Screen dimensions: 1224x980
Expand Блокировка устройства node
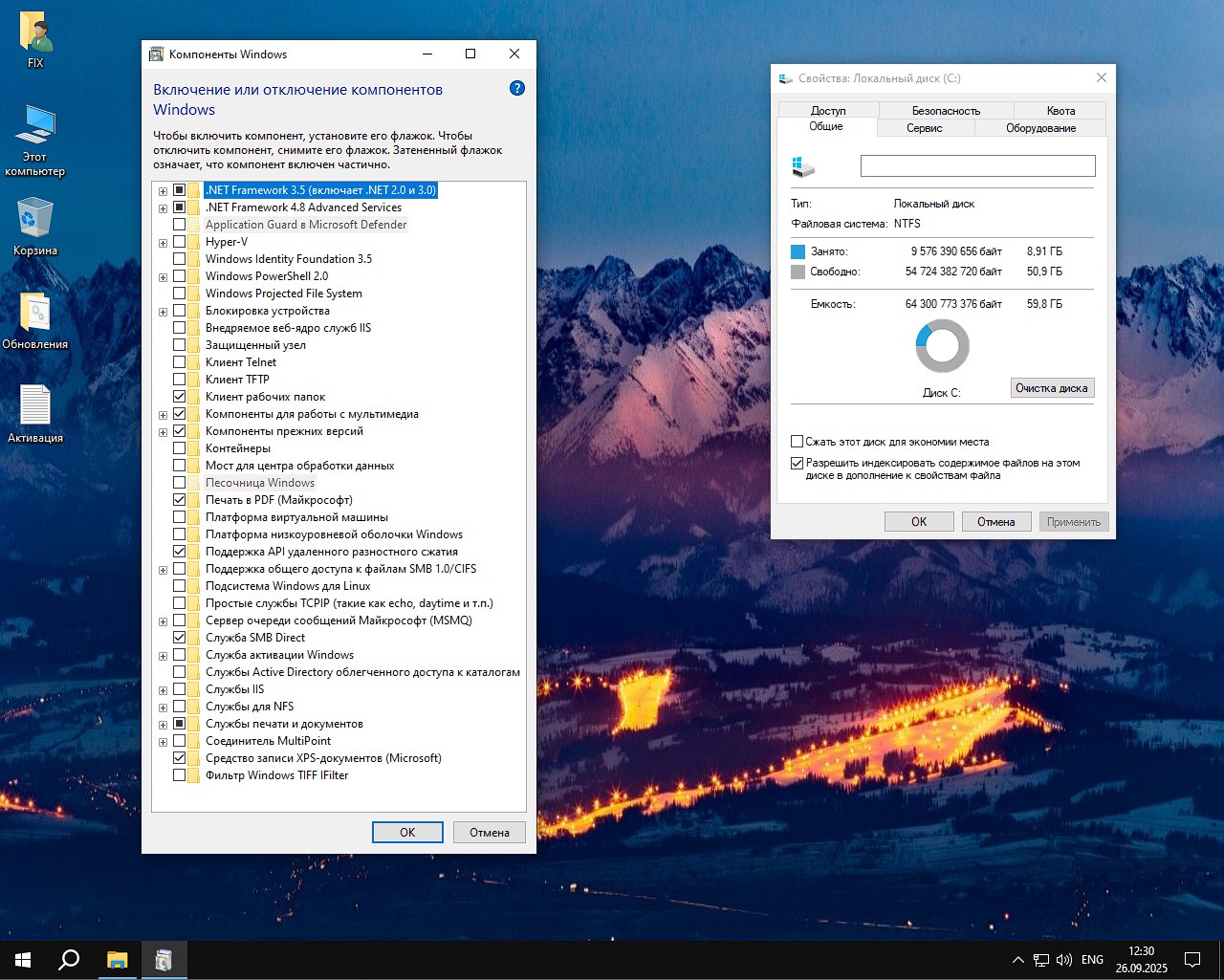[163, 312]
